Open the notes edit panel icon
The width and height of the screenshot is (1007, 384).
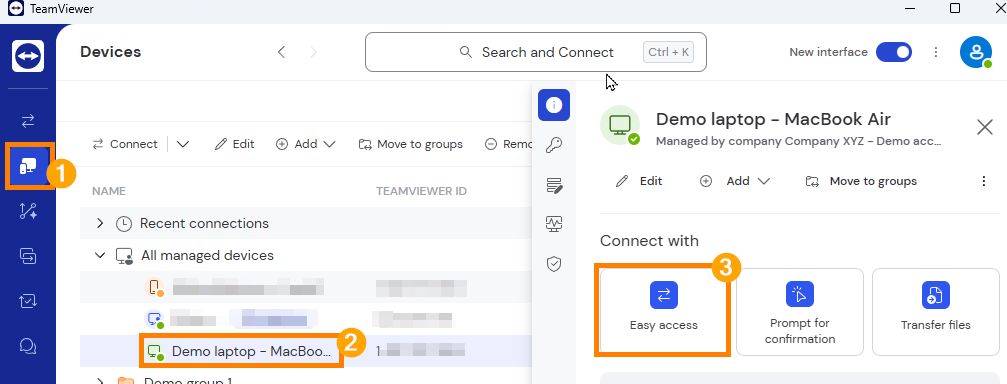tap(554, 186)
